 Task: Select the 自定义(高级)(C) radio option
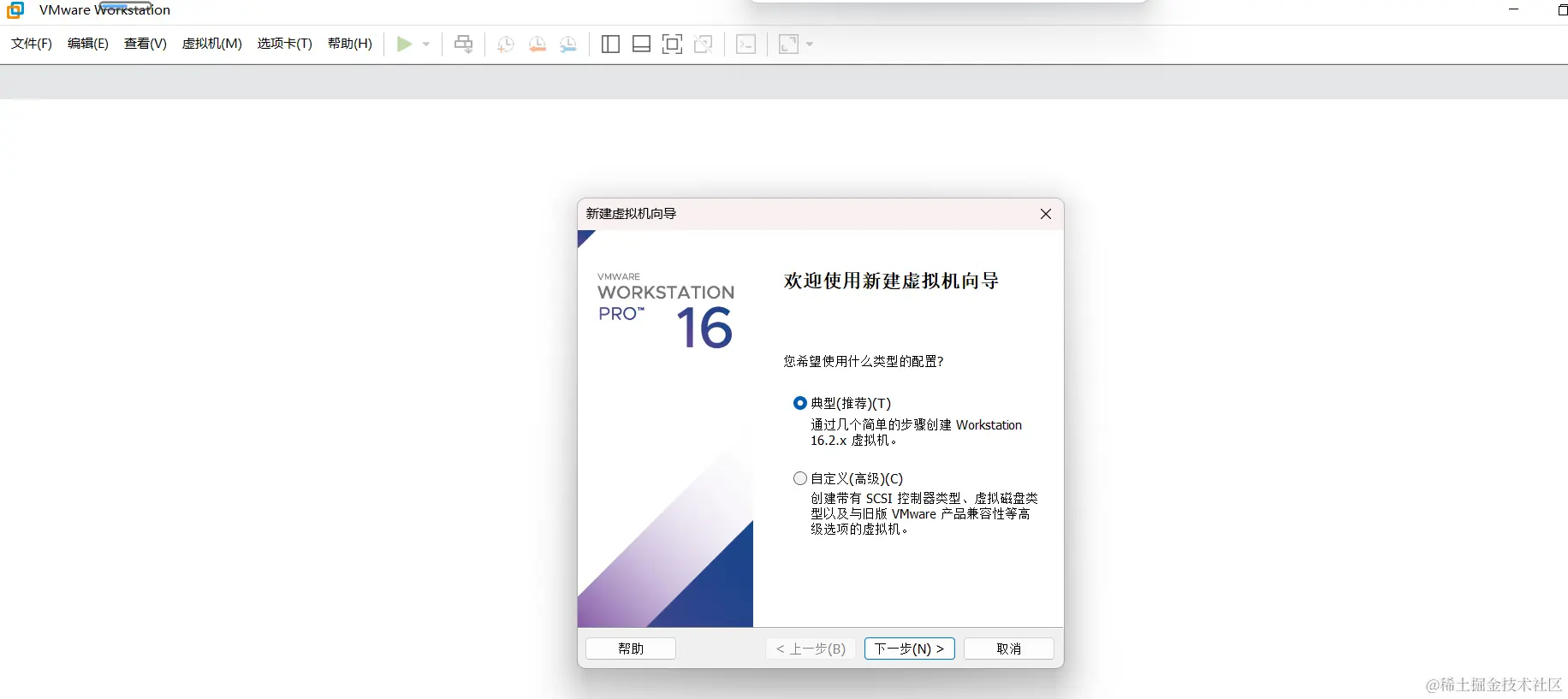[x=800, y=478]
